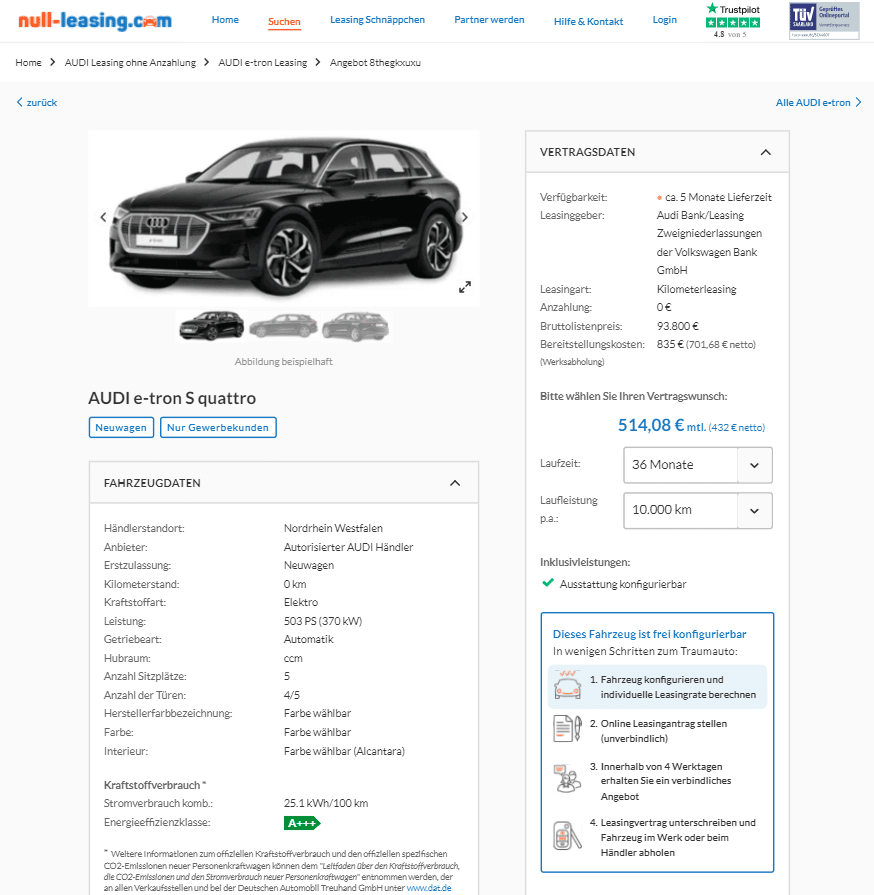This screenshot has height=895, width=874.
Task: Click the ca. 5 Monate Lieferzeit text
Action: coord(718,197)
